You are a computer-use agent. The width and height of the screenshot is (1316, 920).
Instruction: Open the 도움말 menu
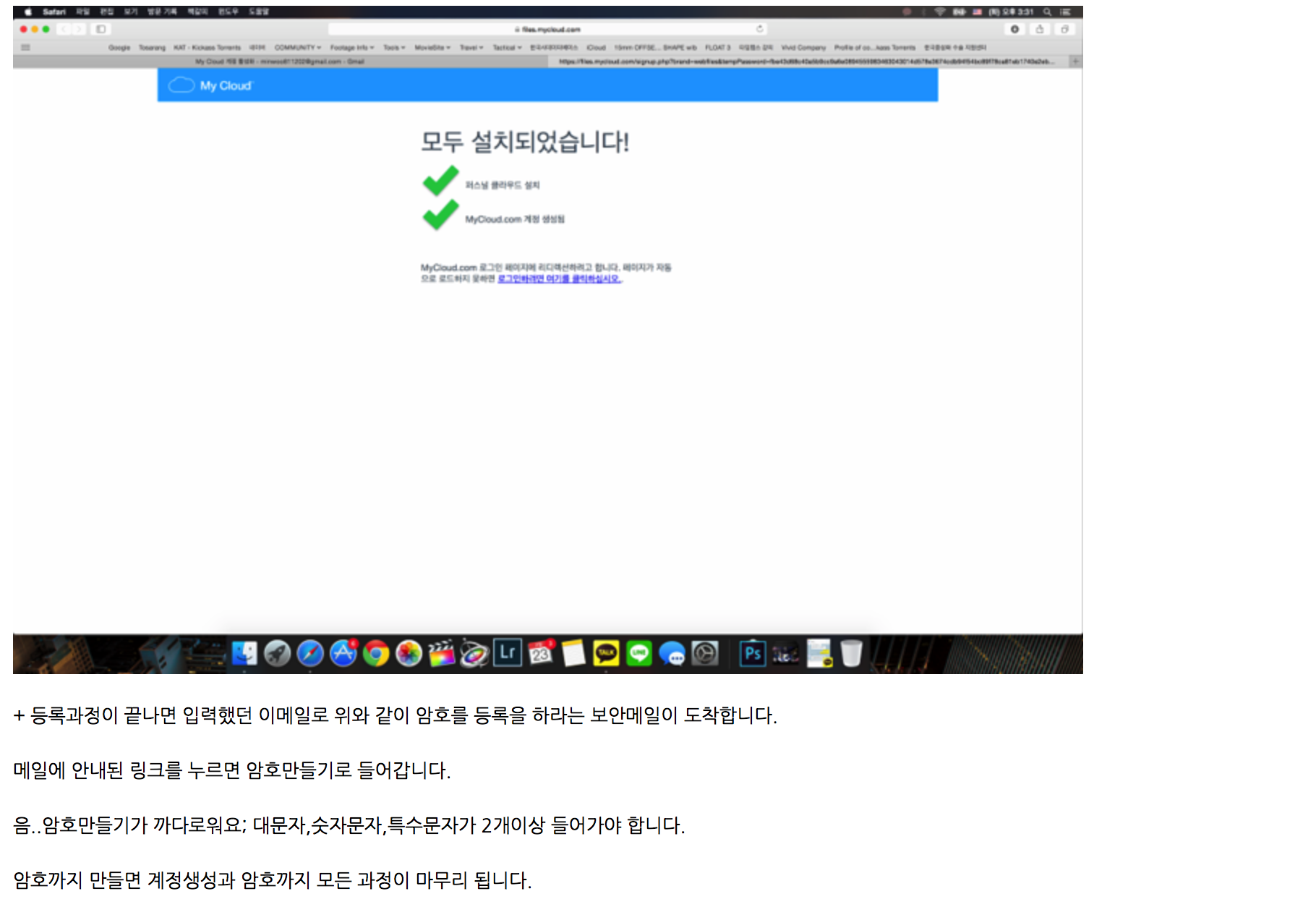[259, 12]
